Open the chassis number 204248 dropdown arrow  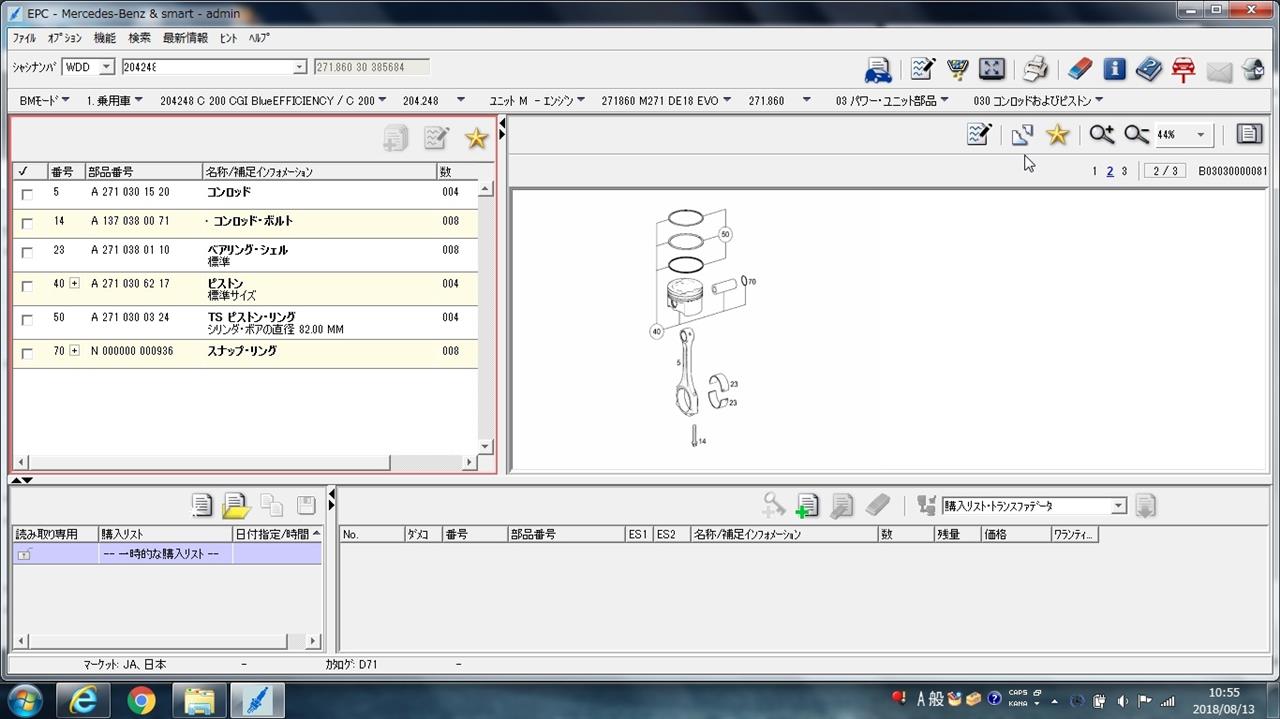click(299, 67)
